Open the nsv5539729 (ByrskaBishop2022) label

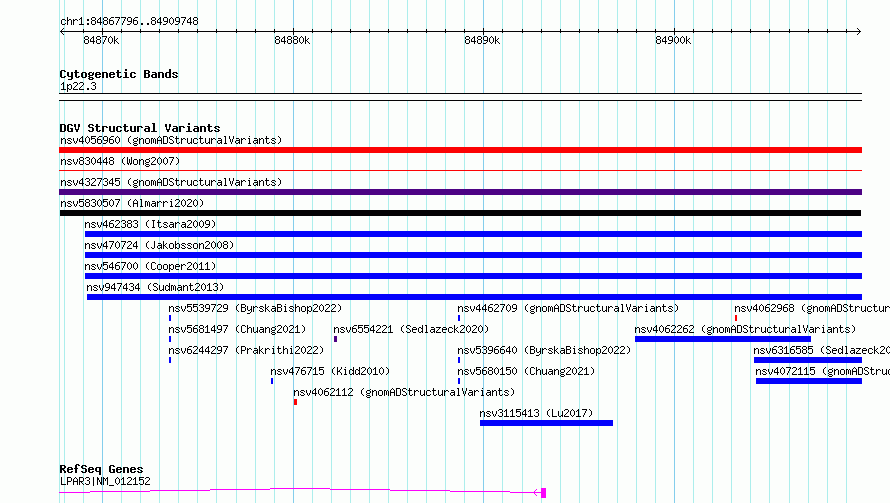[x=255, y=308]
